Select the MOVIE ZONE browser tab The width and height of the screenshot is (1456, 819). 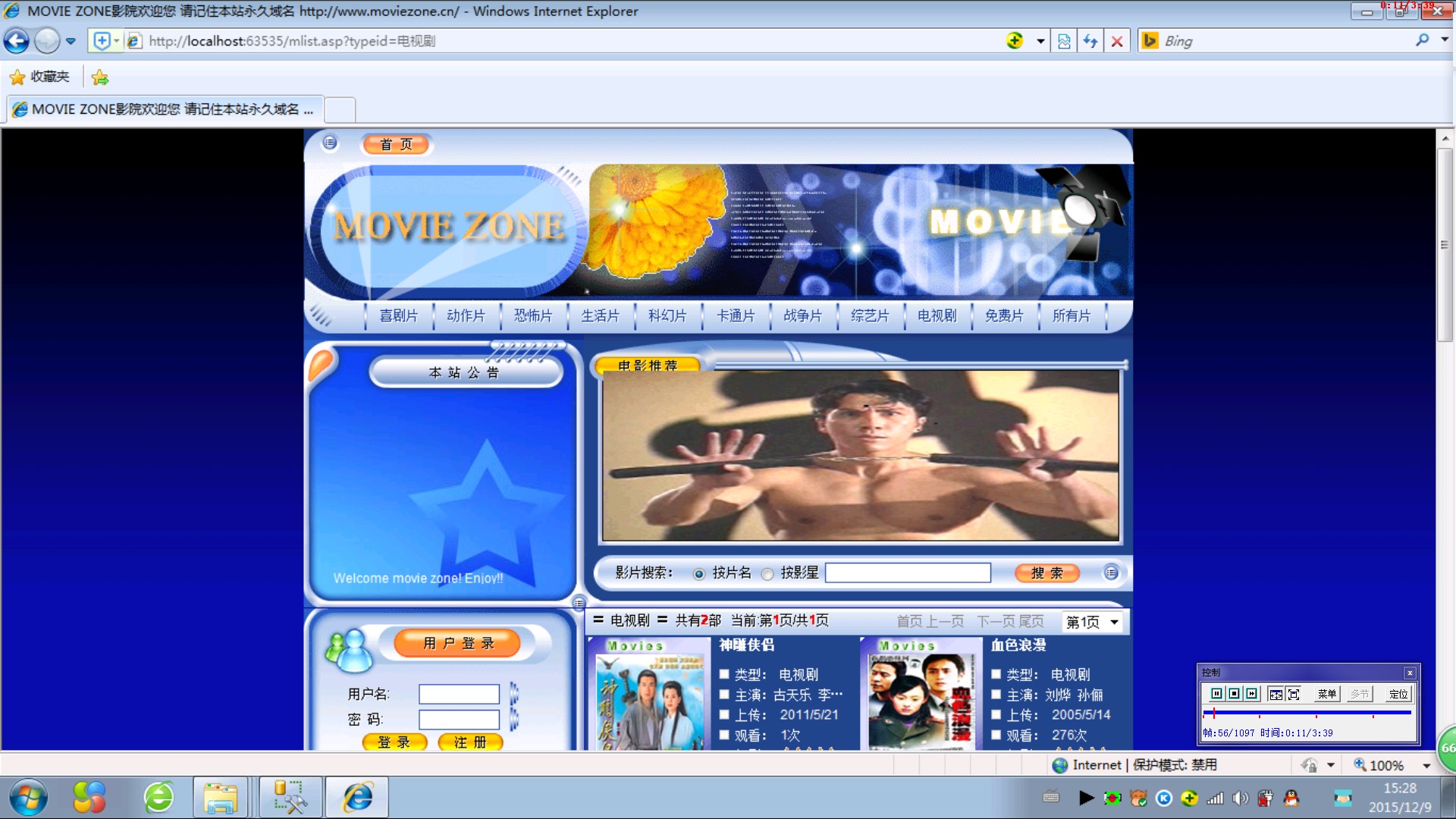165,109
